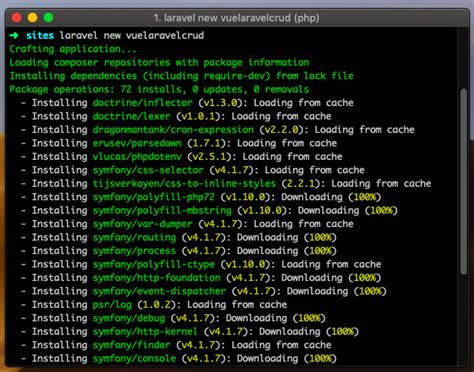Screen dimensions: 474x372
Task: Click the dragonmantank/cron-expression package name
Action: pos(173,130)
